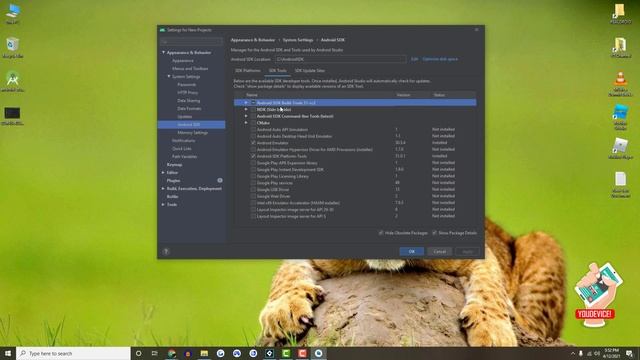Screen dimensions: 640x360
Task: Click the OK button
Action: (411, 251)
